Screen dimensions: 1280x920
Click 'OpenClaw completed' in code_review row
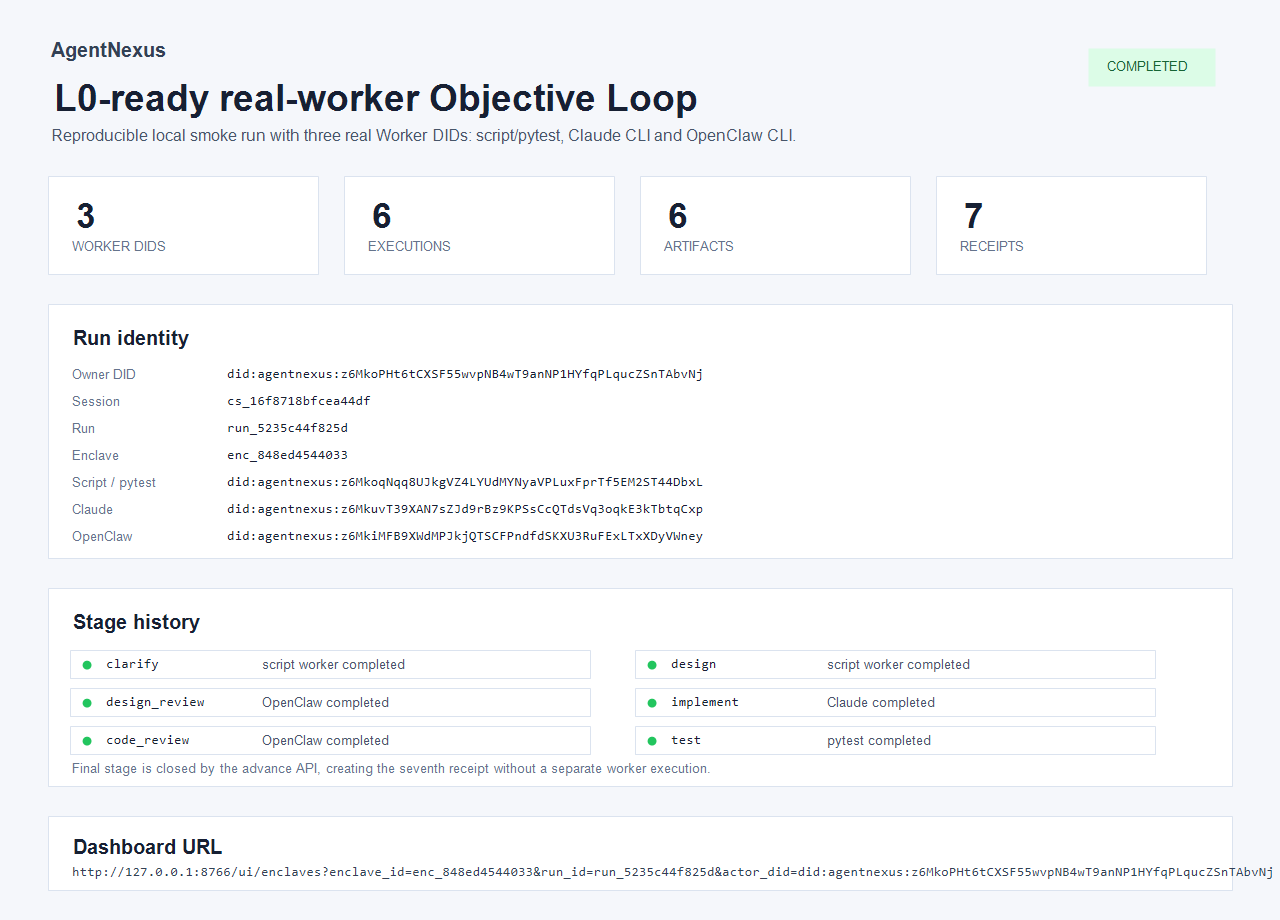tap(325, 741)
